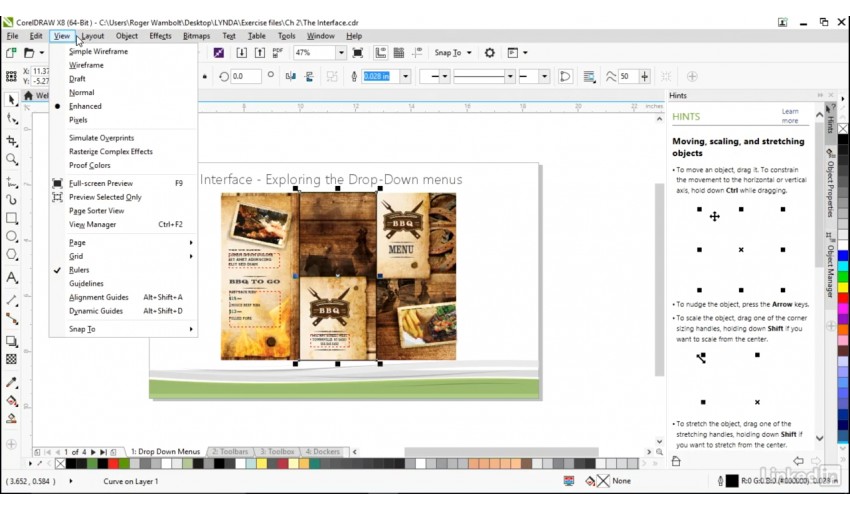Switch to the 2: Toolbars page tab

(230, 452)
